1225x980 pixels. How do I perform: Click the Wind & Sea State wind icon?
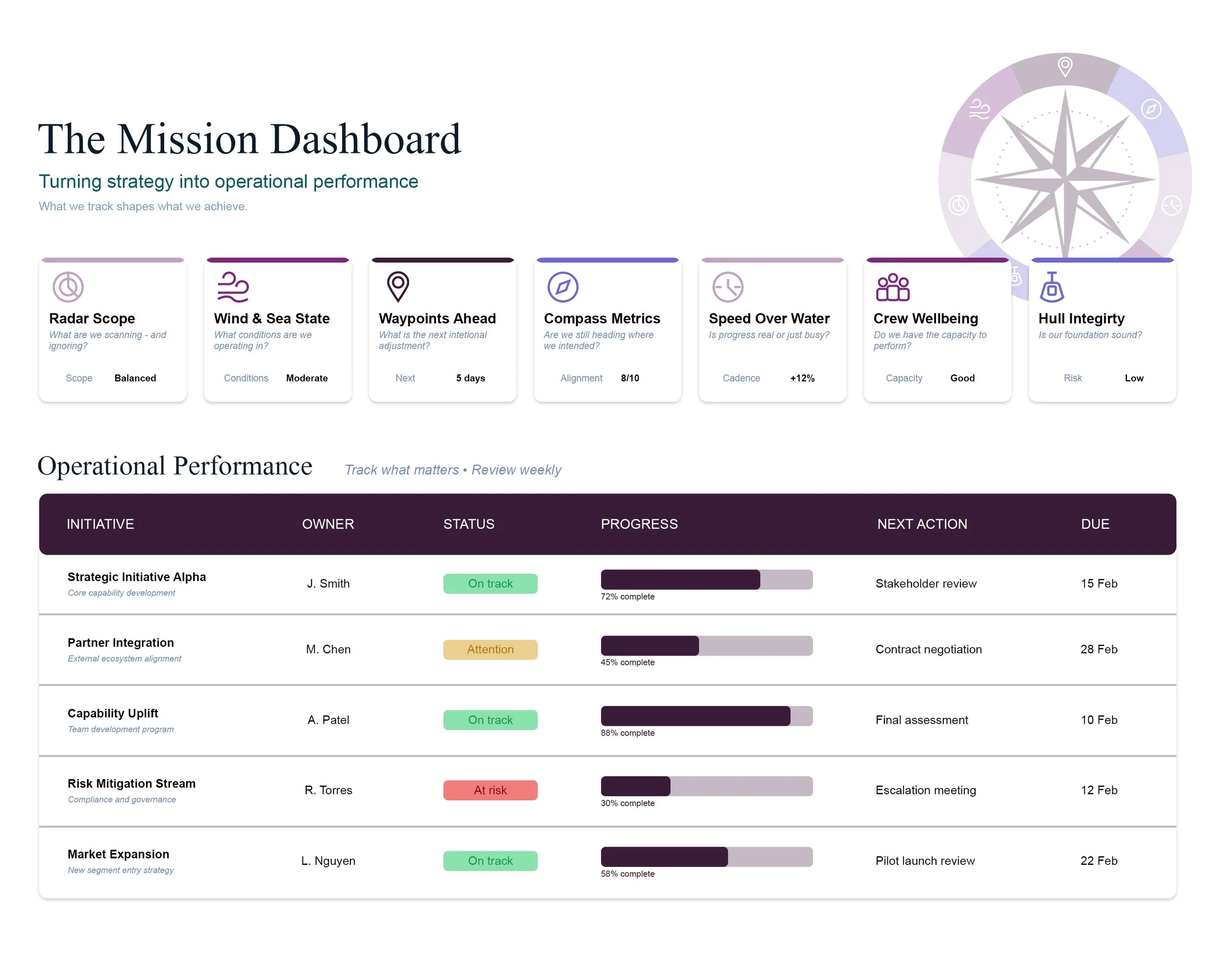click(x=233, y=287)
